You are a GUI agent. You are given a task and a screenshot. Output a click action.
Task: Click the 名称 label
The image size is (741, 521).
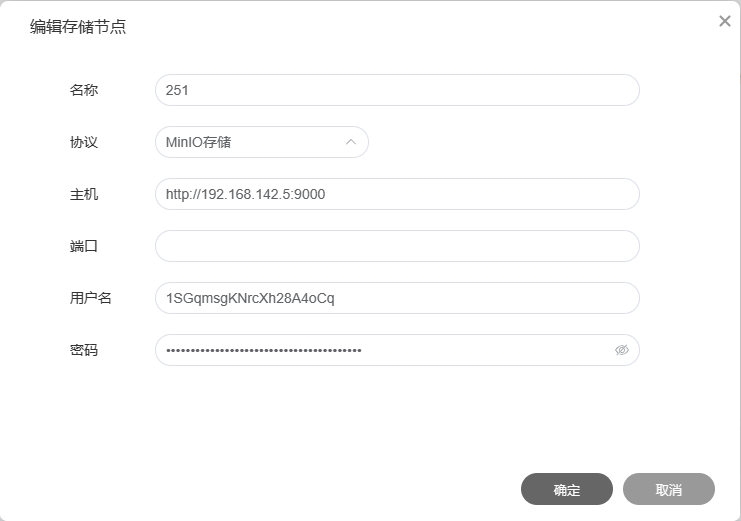[84, 90]
